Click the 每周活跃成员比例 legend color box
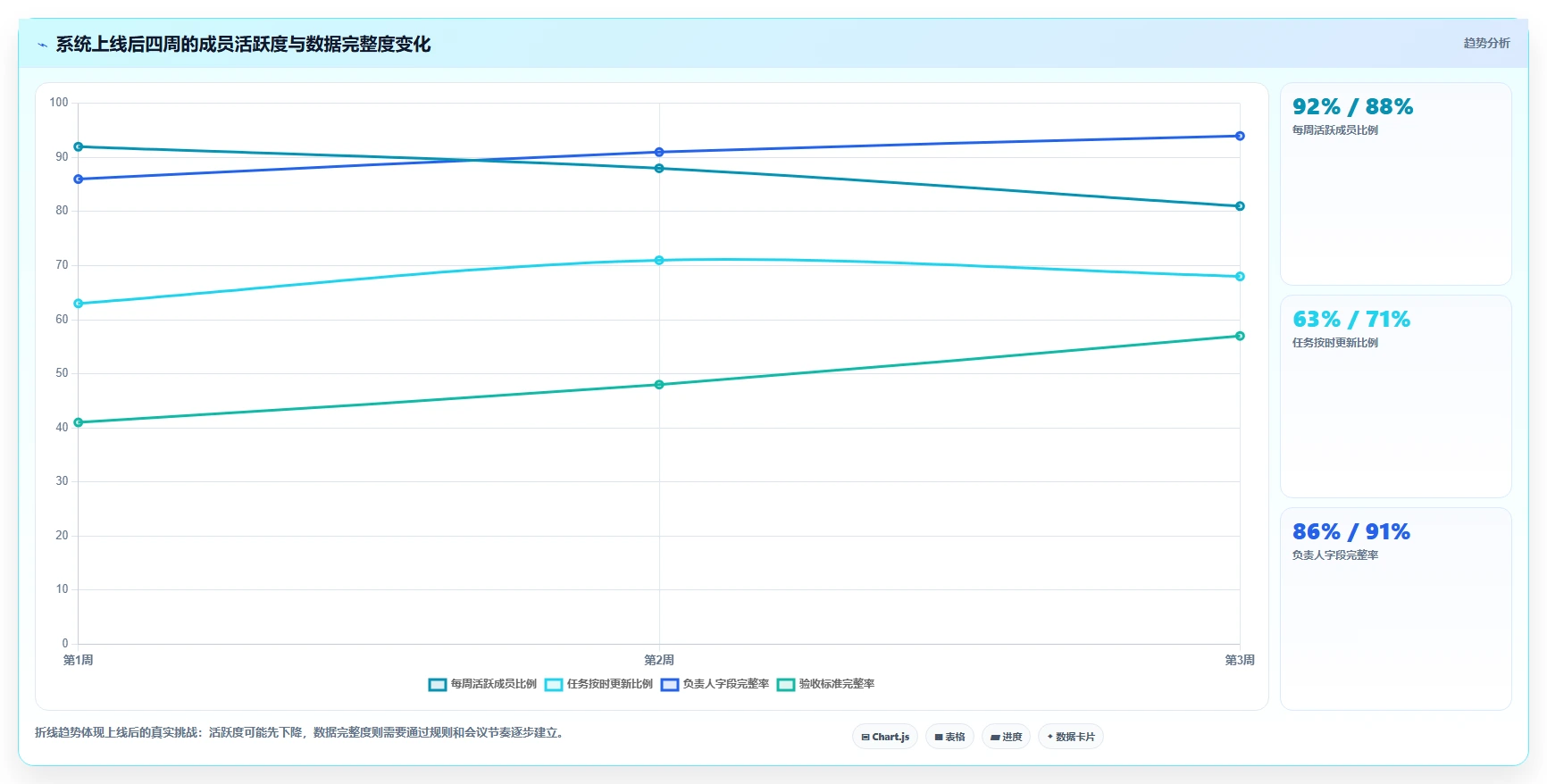 click(x=438, y=685)
